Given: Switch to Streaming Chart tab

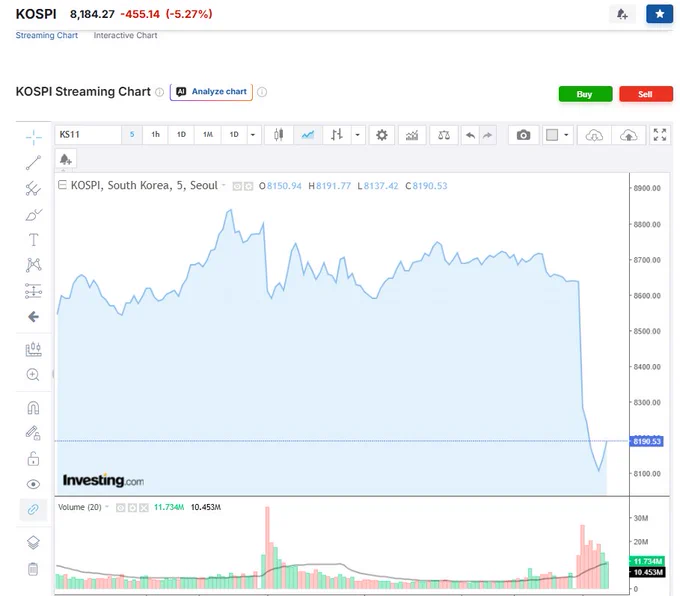Looking at the screenshot, I should click(47, 35).
